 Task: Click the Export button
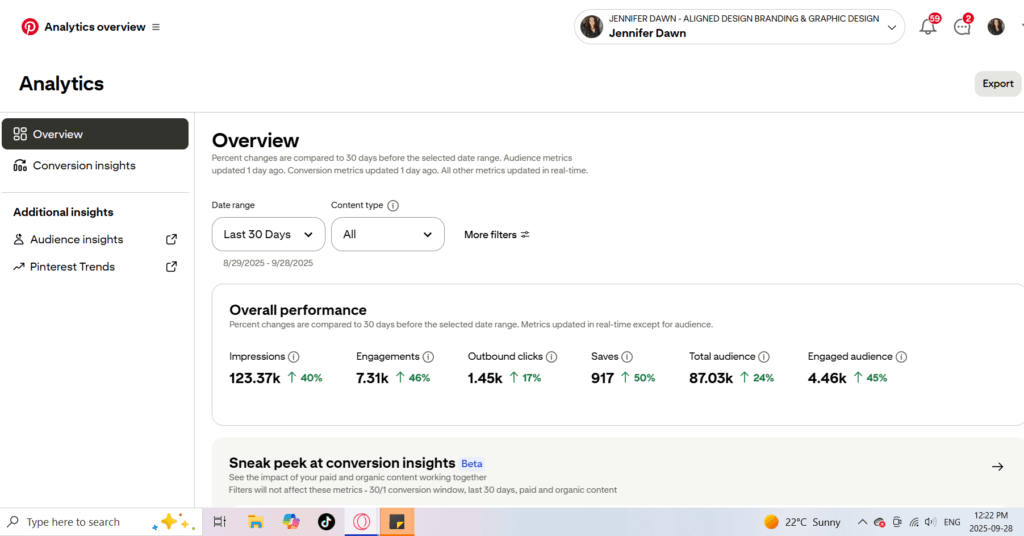997,84
